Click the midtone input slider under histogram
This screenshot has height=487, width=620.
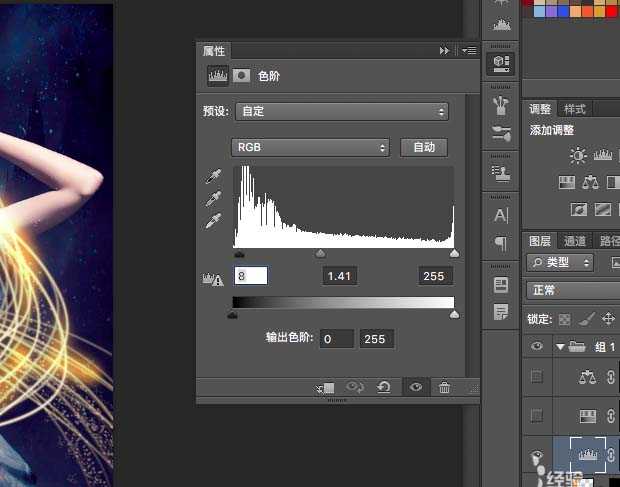pyautogui.click(x=320, y=254)
